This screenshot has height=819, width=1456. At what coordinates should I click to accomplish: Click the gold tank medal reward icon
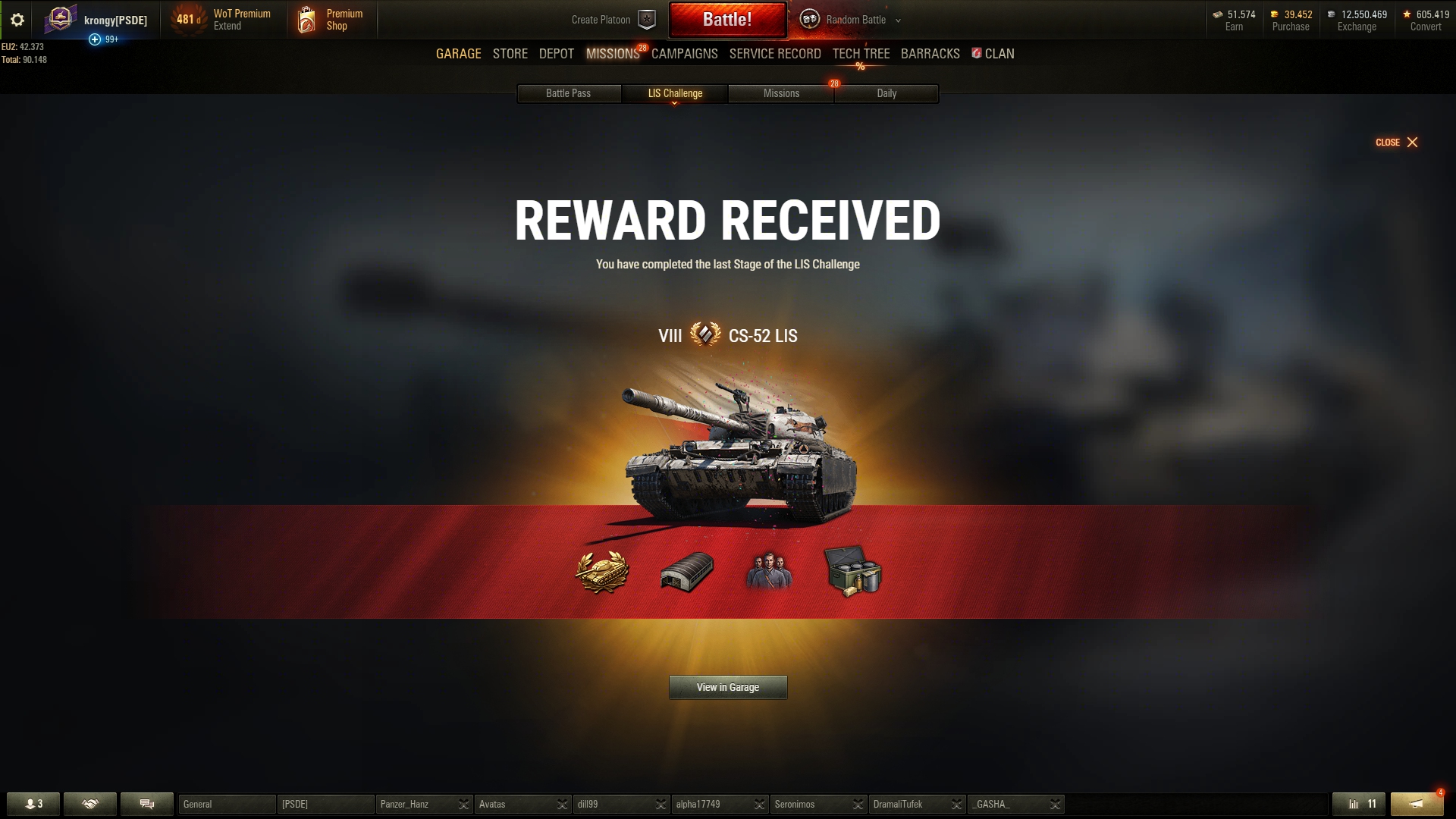coord(602,571)
